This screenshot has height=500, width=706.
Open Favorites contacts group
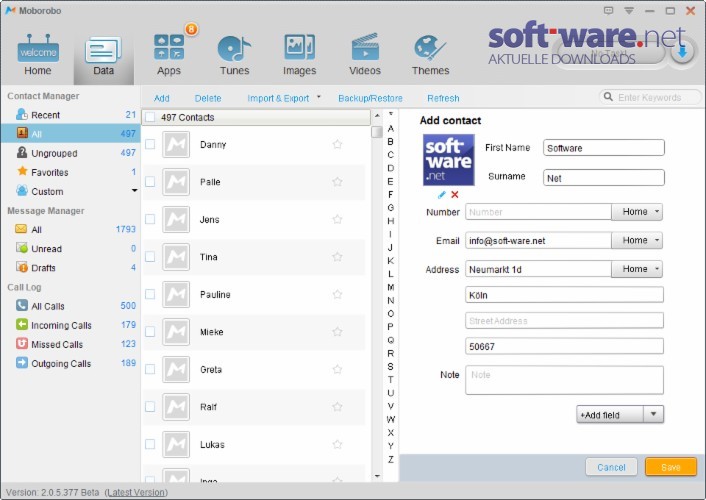[71, 172]
